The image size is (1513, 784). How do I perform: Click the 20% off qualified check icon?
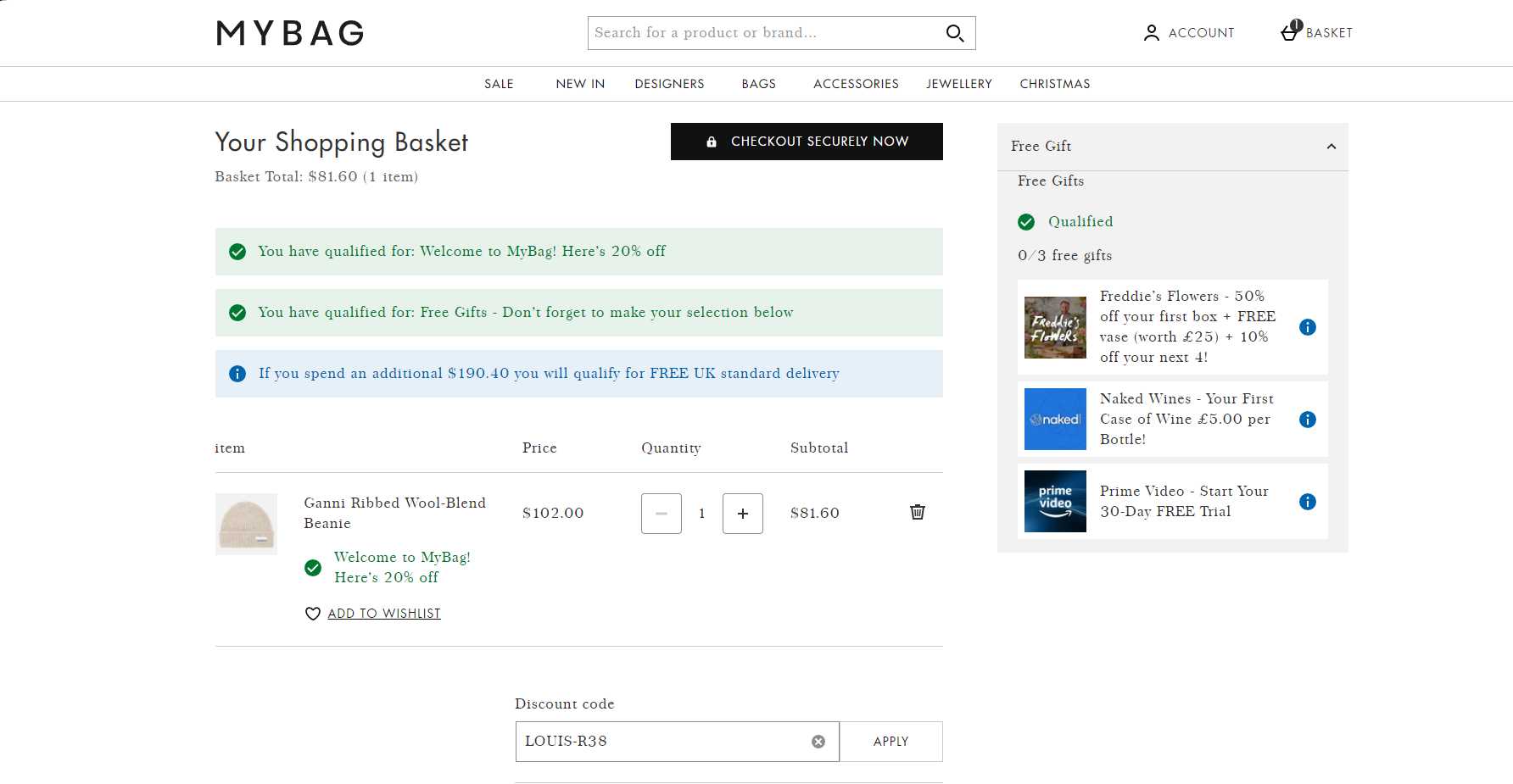(x=237, y=252)
